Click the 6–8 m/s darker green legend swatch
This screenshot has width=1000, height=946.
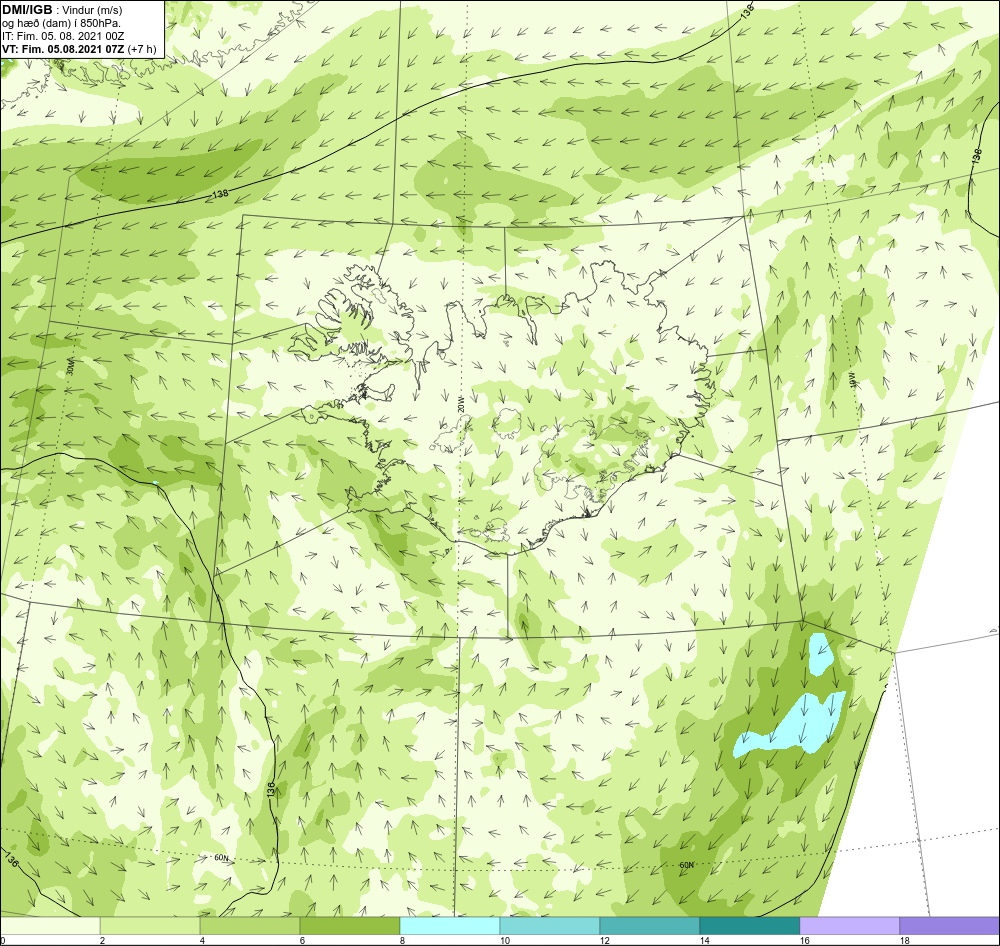[x=349, y=926]
